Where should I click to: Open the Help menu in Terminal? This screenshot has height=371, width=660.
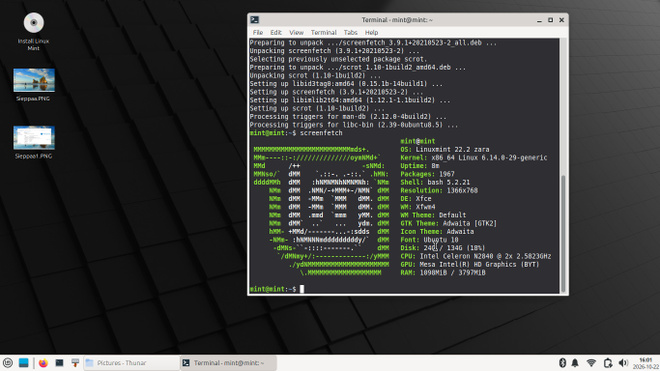371,32
